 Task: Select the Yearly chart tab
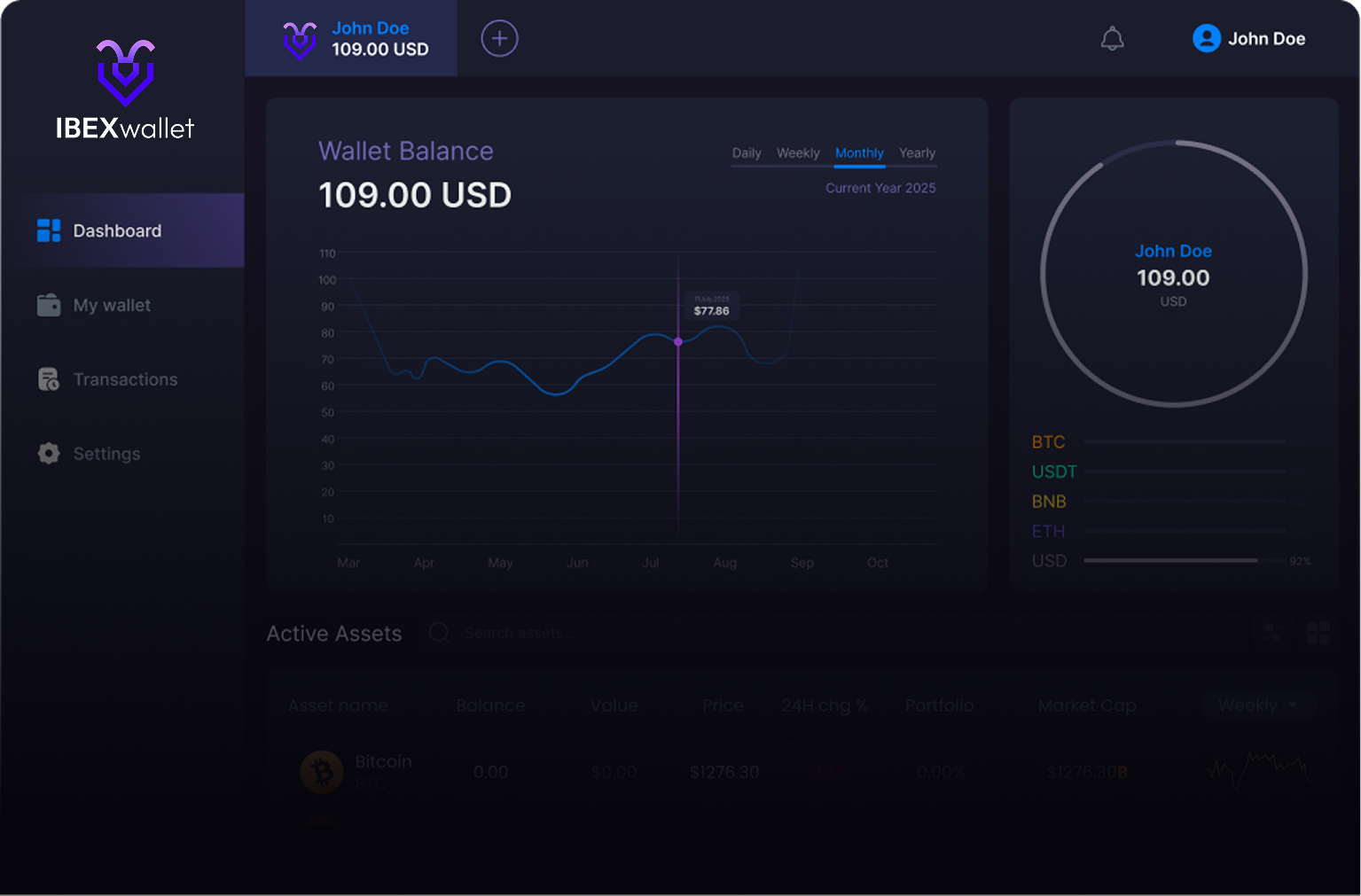(917, 153)
